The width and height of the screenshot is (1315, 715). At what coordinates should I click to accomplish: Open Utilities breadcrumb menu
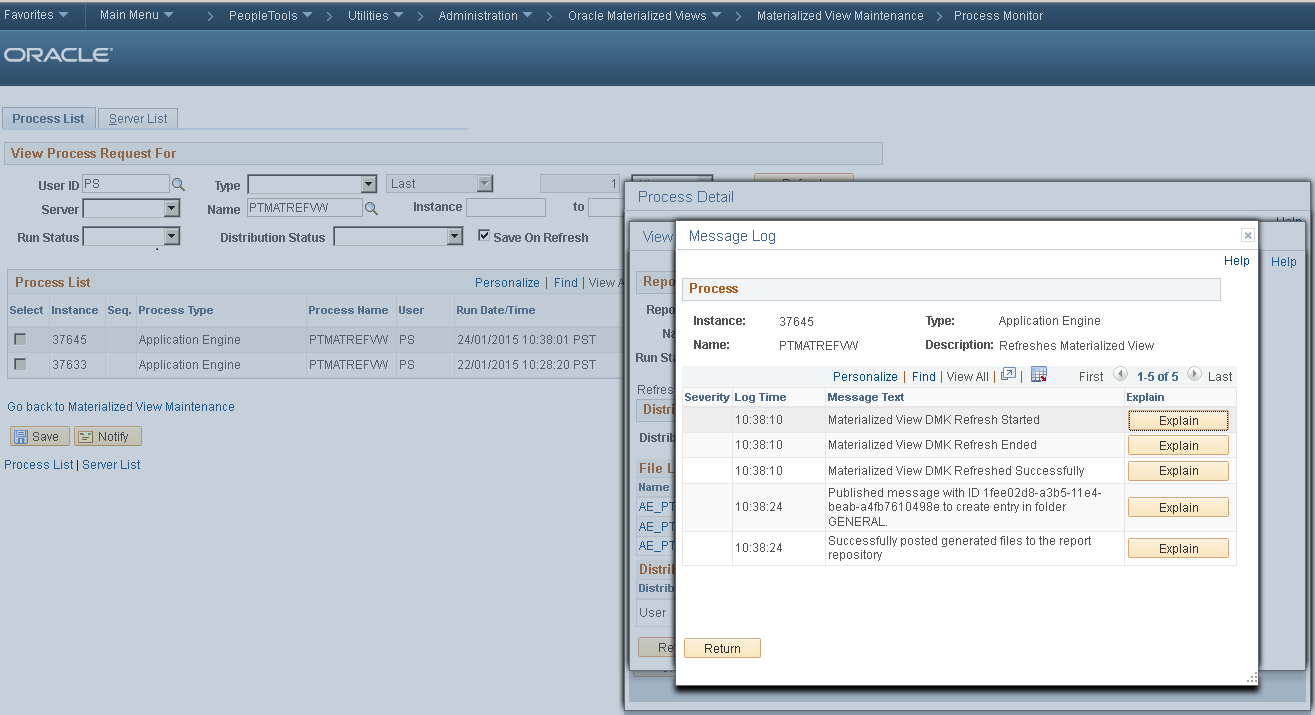(375, 16)
